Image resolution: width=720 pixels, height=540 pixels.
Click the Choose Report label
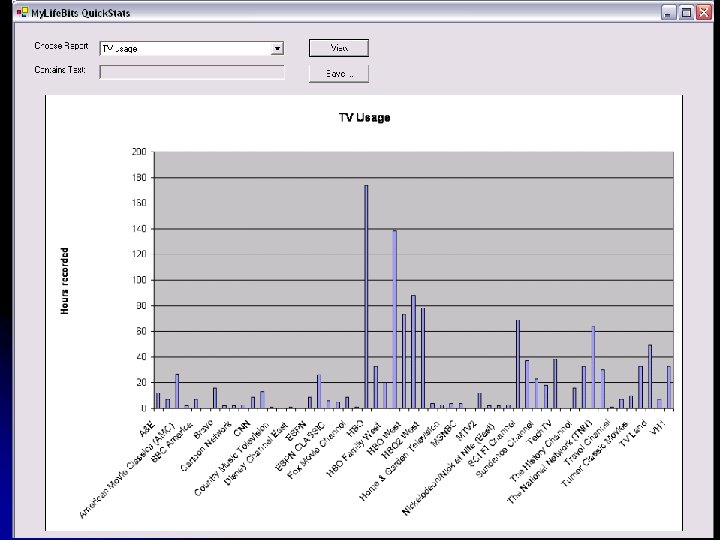coord(61,46)
